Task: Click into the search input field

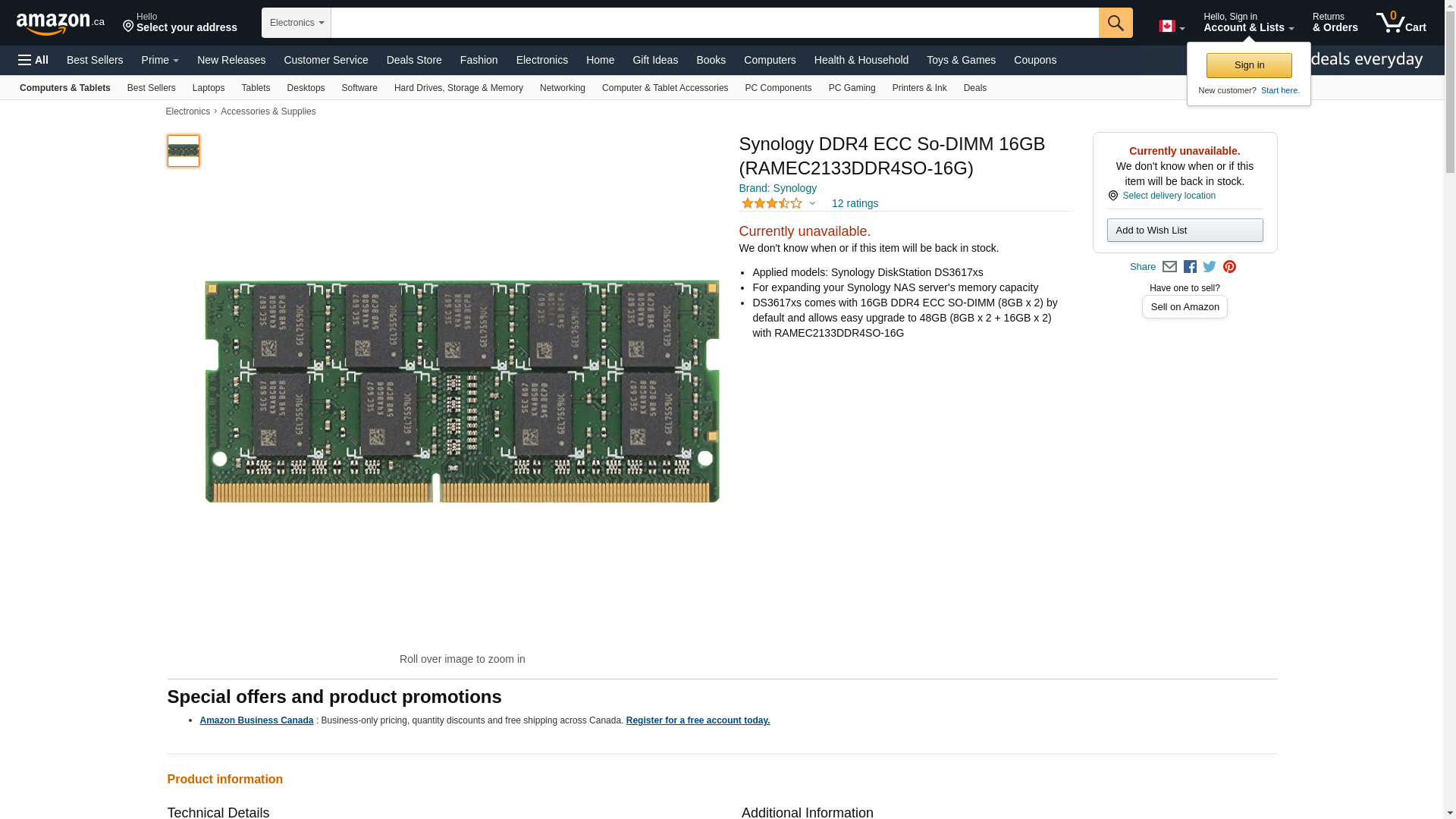Action: click(x=714, y=23)
